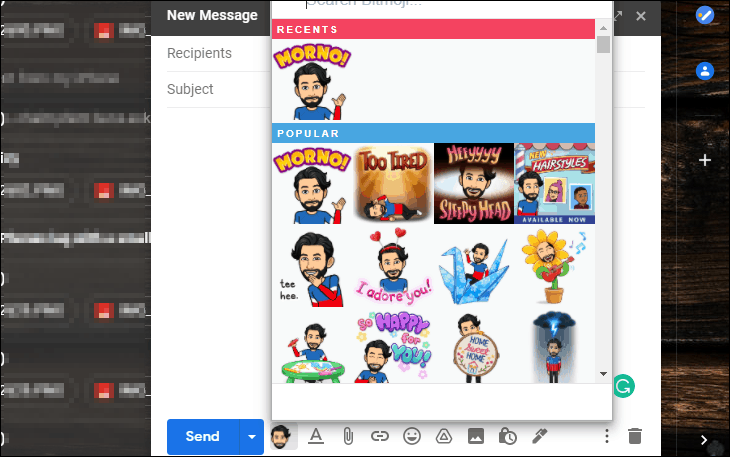Discard draft with the trash icon

[x=635, y=437]
